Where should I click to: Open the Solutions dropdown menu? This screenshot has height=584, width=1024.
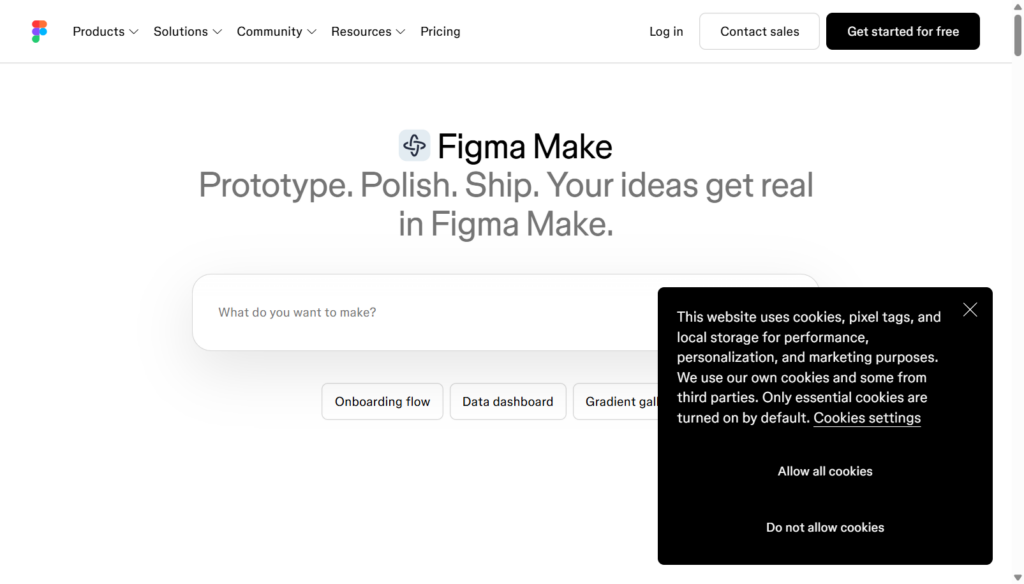pos(187,31)
